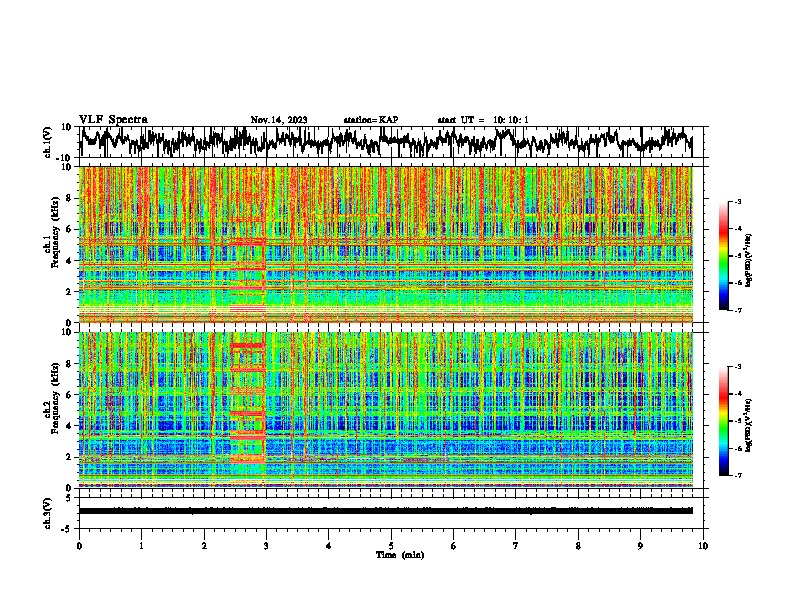Click the ch.1 "Frequency (kHz)" axis label

(x=55, y=232)
